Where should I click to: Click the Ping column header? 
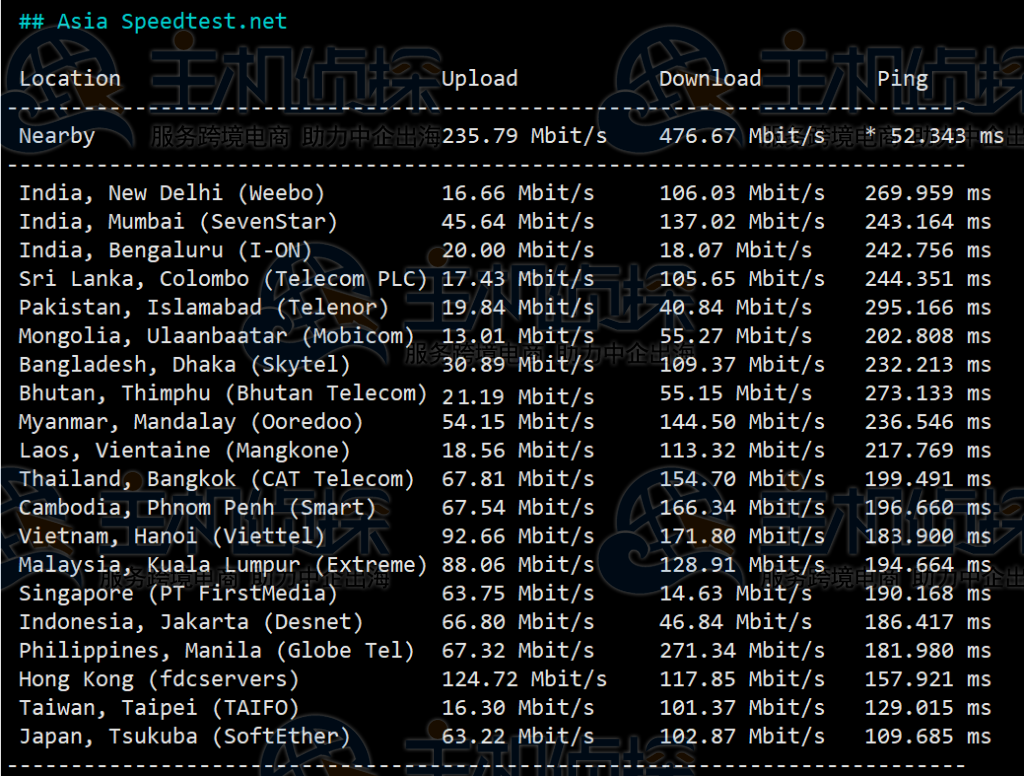(x=902, y=78)
